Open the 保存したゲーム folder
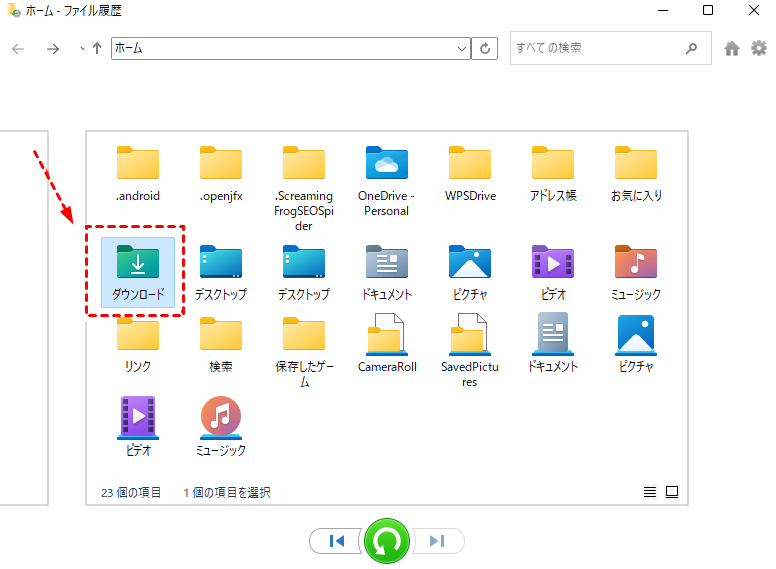 point(304,352)
